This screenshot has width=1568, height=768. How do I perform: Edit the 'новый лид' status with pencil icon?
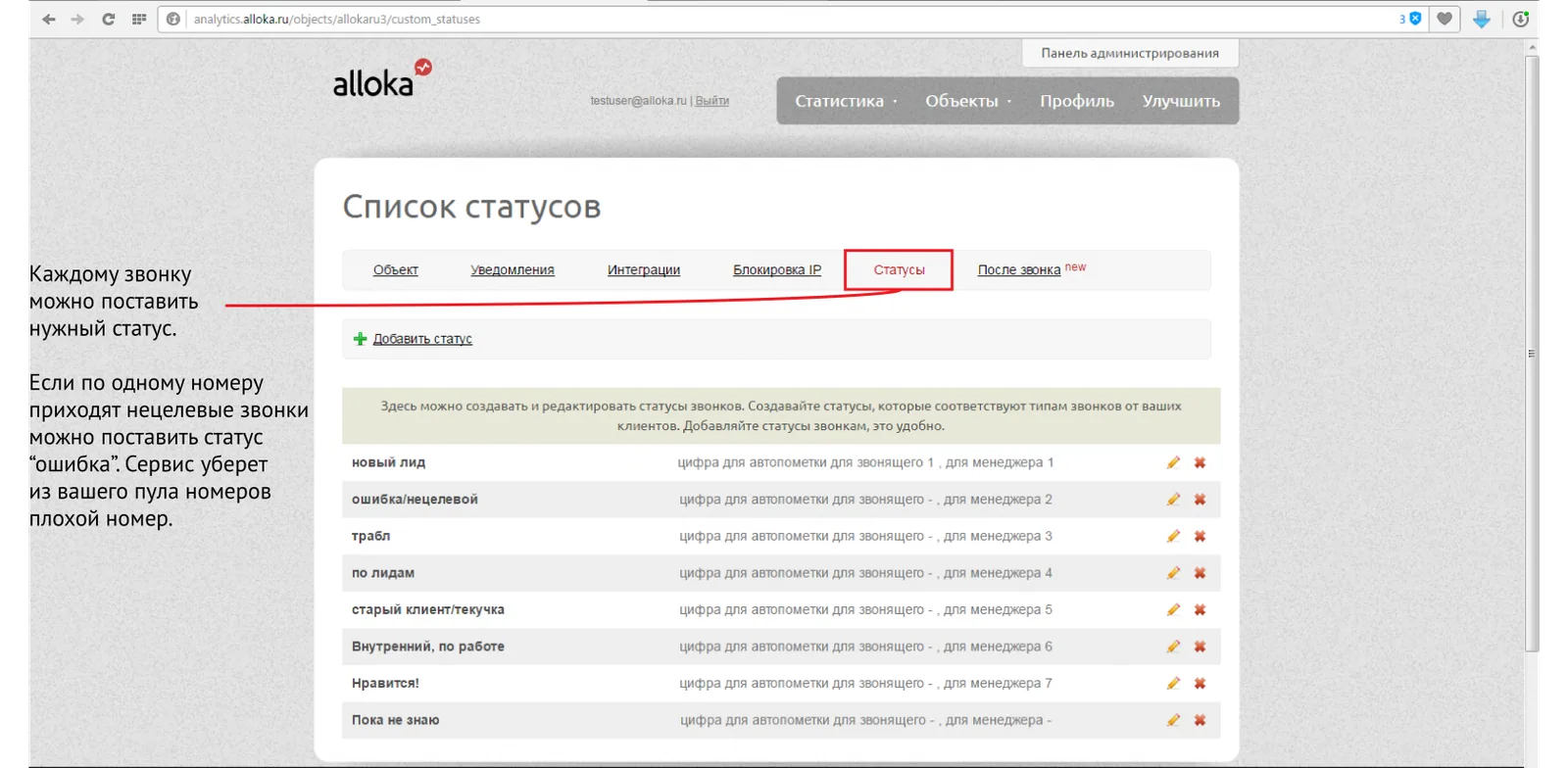1173,462
